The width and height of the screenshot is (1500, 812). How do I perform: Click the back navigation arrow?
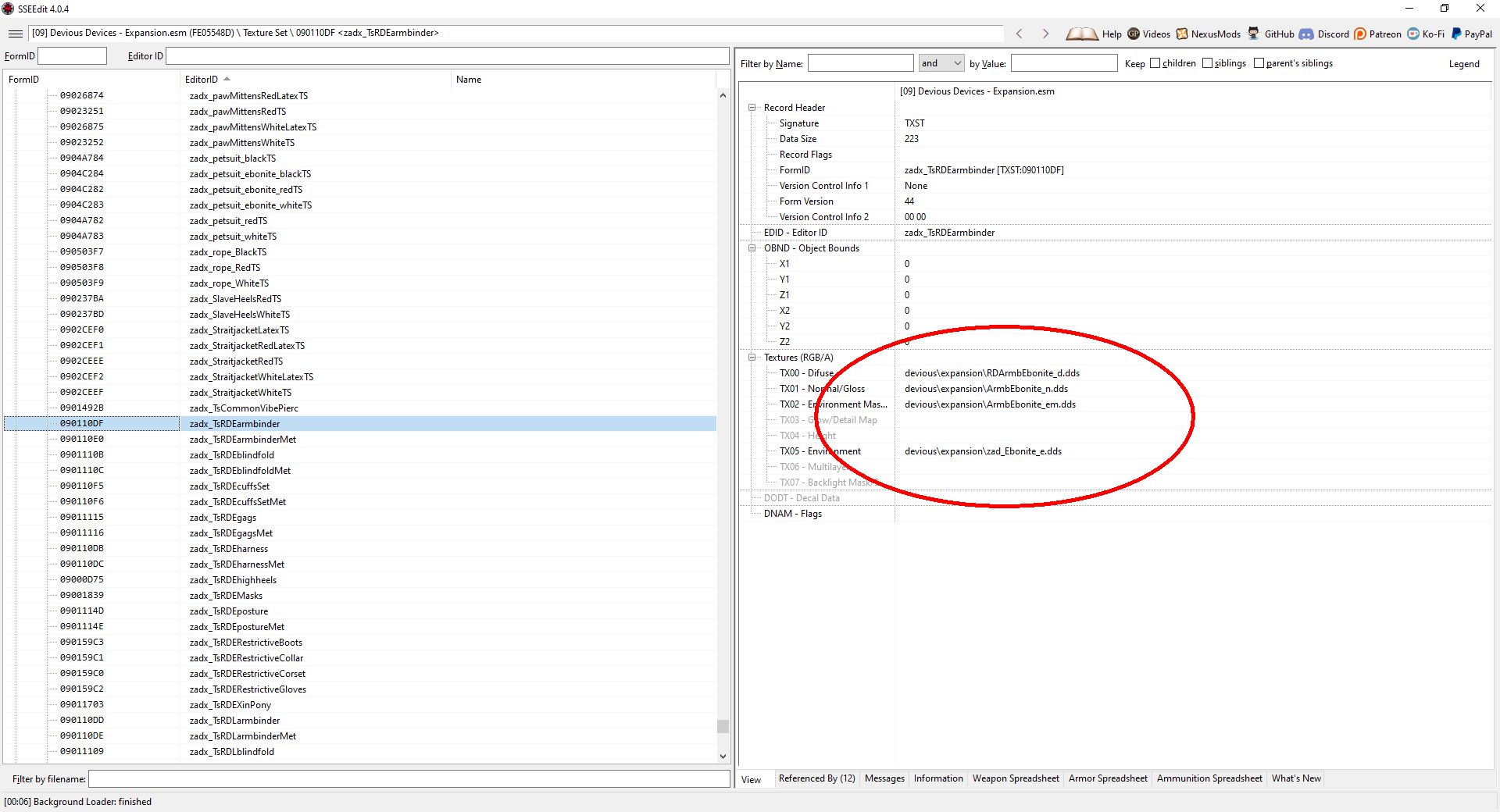point(1019,34)
